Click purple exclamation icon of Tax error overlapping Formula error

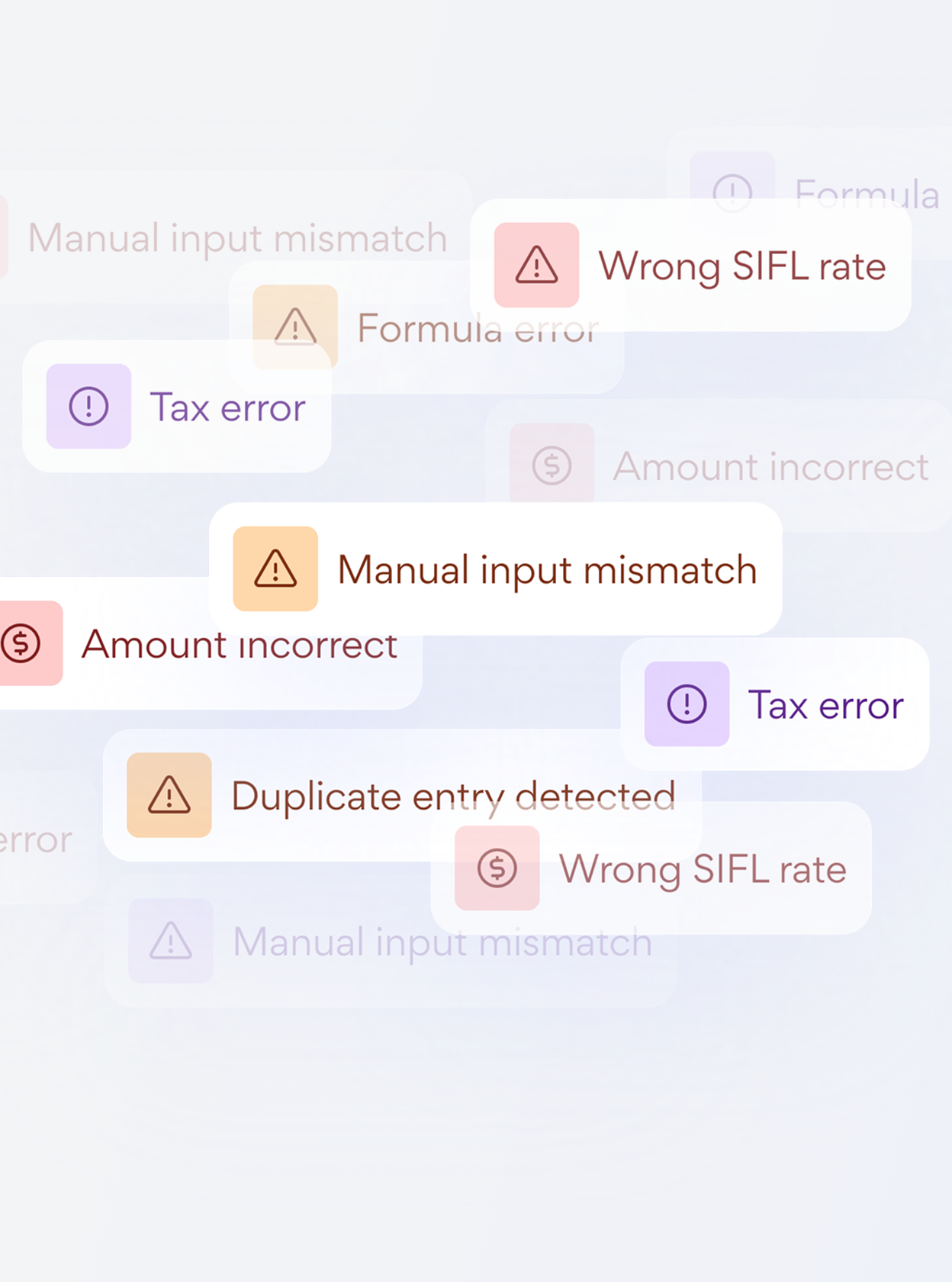[x=88, y=406]
